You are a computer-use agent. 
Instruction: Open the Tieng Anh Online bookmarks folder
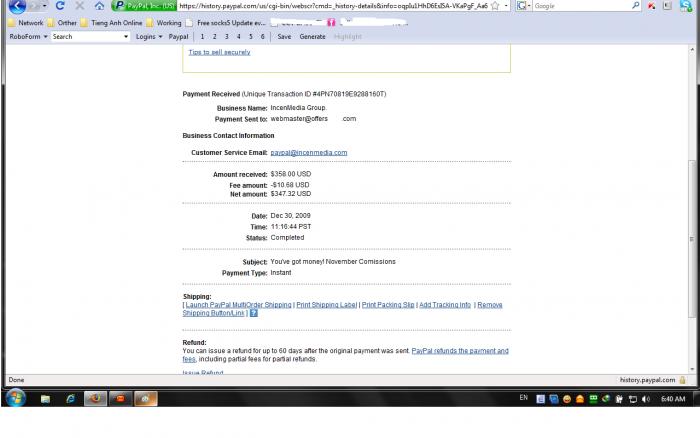[112, 23]
